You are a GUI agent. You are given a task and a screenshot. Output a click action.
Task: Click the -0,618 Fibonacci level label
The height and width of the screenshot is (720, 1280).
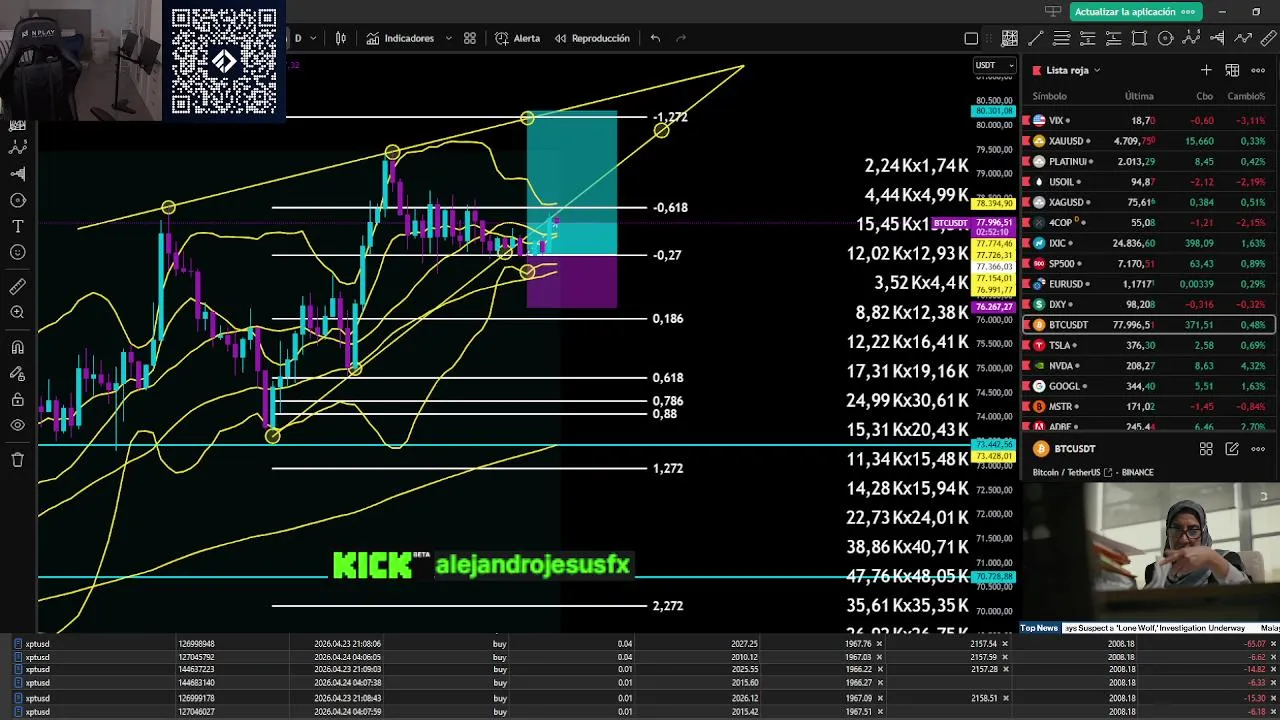click(x=670, y=207)
